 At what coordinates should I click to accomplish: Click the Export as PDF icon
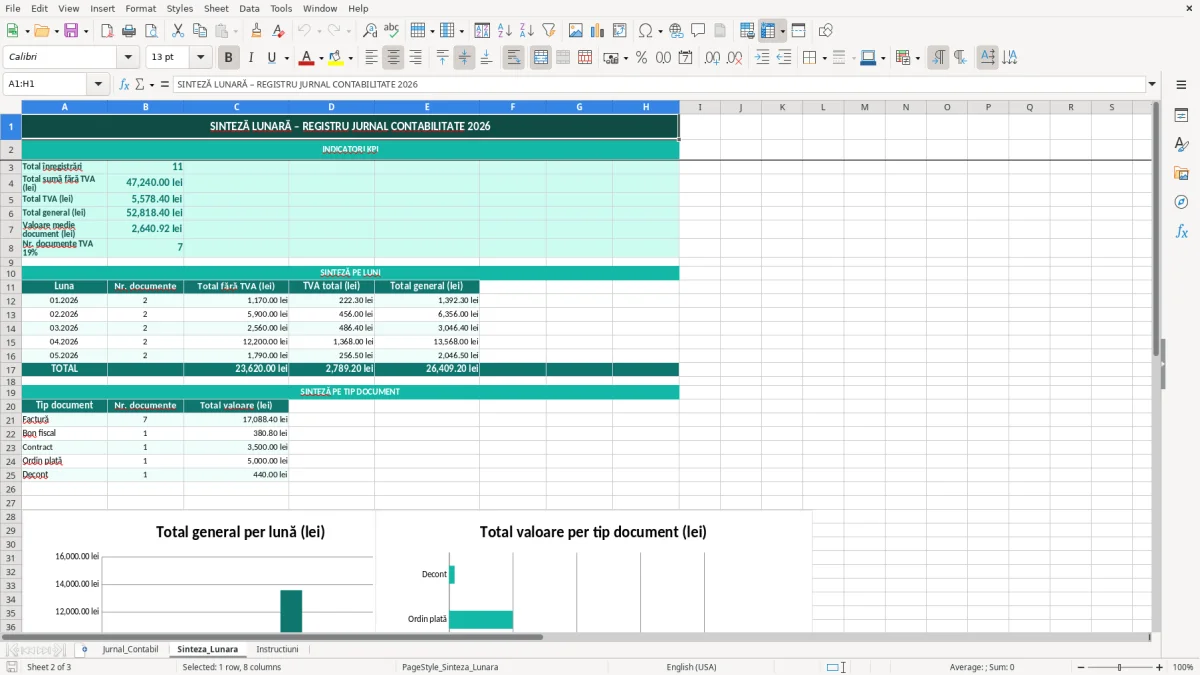[x=107, y=31]
